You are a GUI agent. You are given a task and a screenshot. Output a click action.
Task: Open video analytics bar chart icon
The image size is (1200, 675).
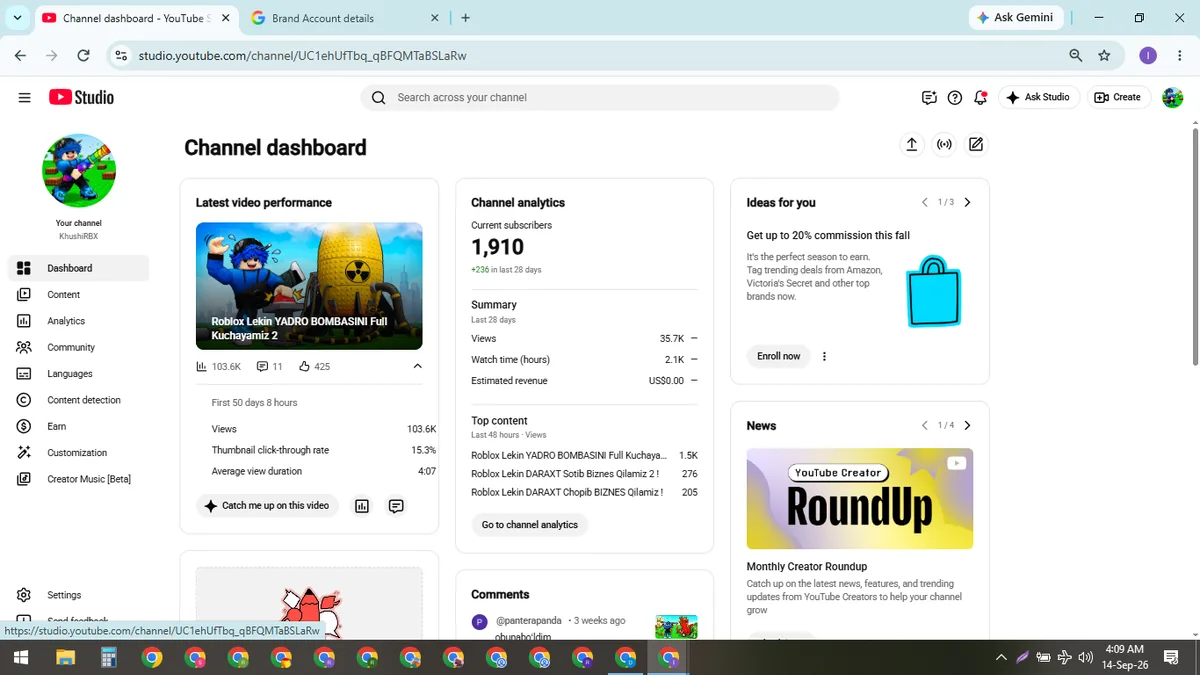click(362, 506)
